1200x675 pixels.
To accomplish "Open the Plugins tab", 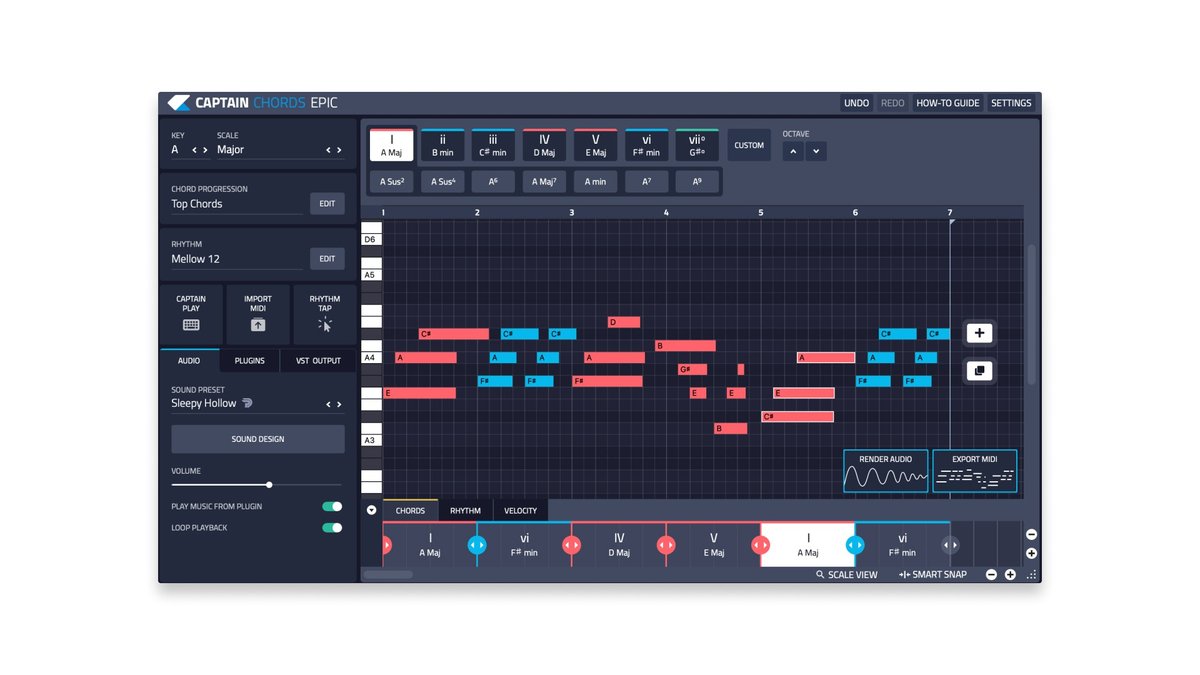I will pyautogui.click(x=249, y=361).
